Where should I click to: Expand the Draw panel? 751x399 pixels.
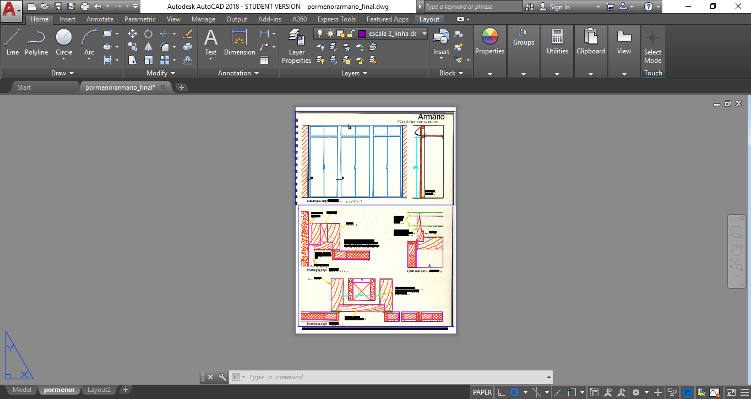62,73
